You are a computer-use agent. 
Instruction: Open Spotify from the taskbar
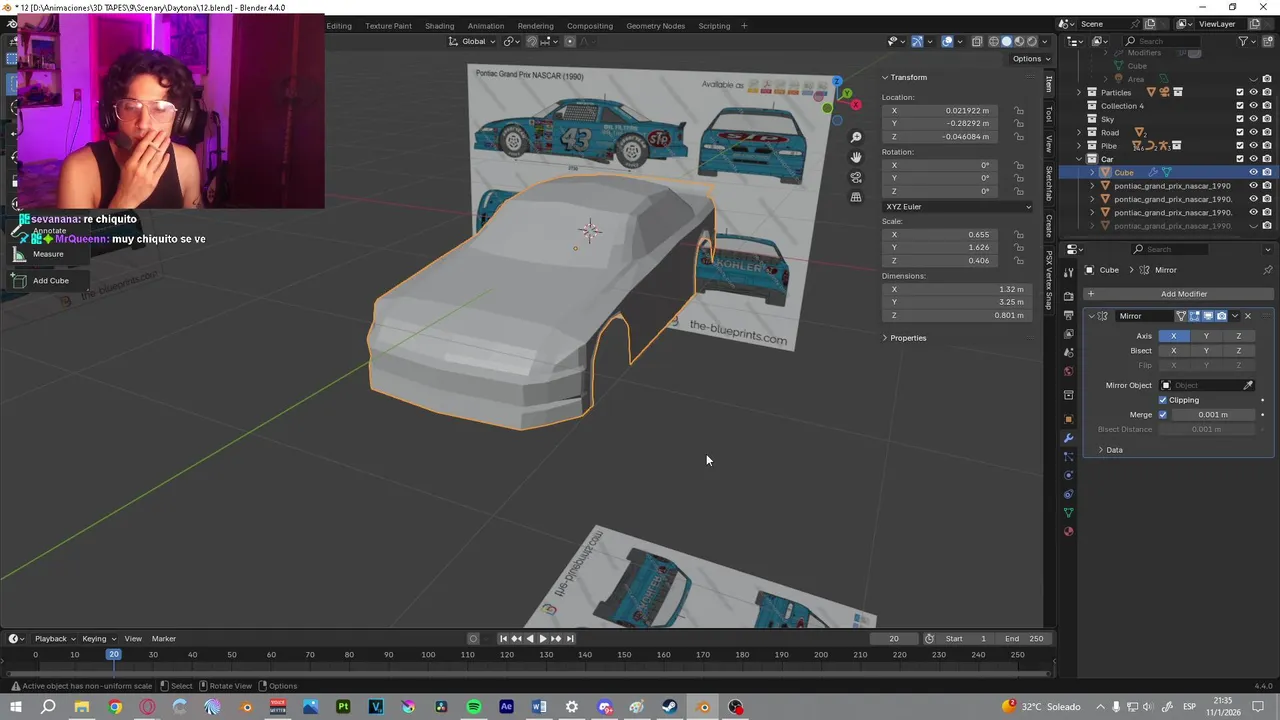coord(474,707)
